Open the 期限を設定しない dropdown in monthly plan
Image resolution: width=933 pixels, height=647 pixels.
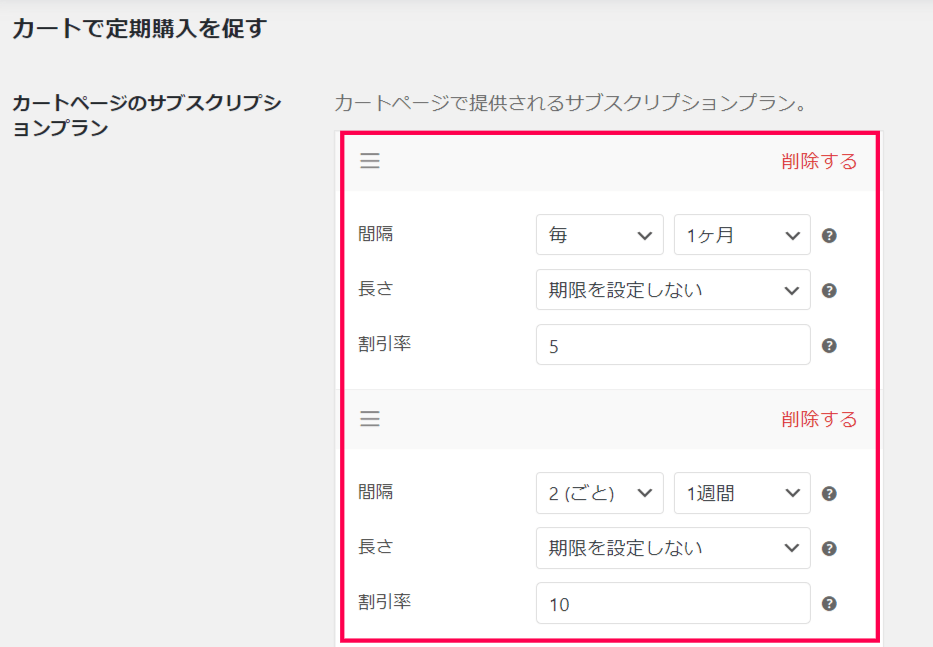pyautogui.click(x=673, y=290)
